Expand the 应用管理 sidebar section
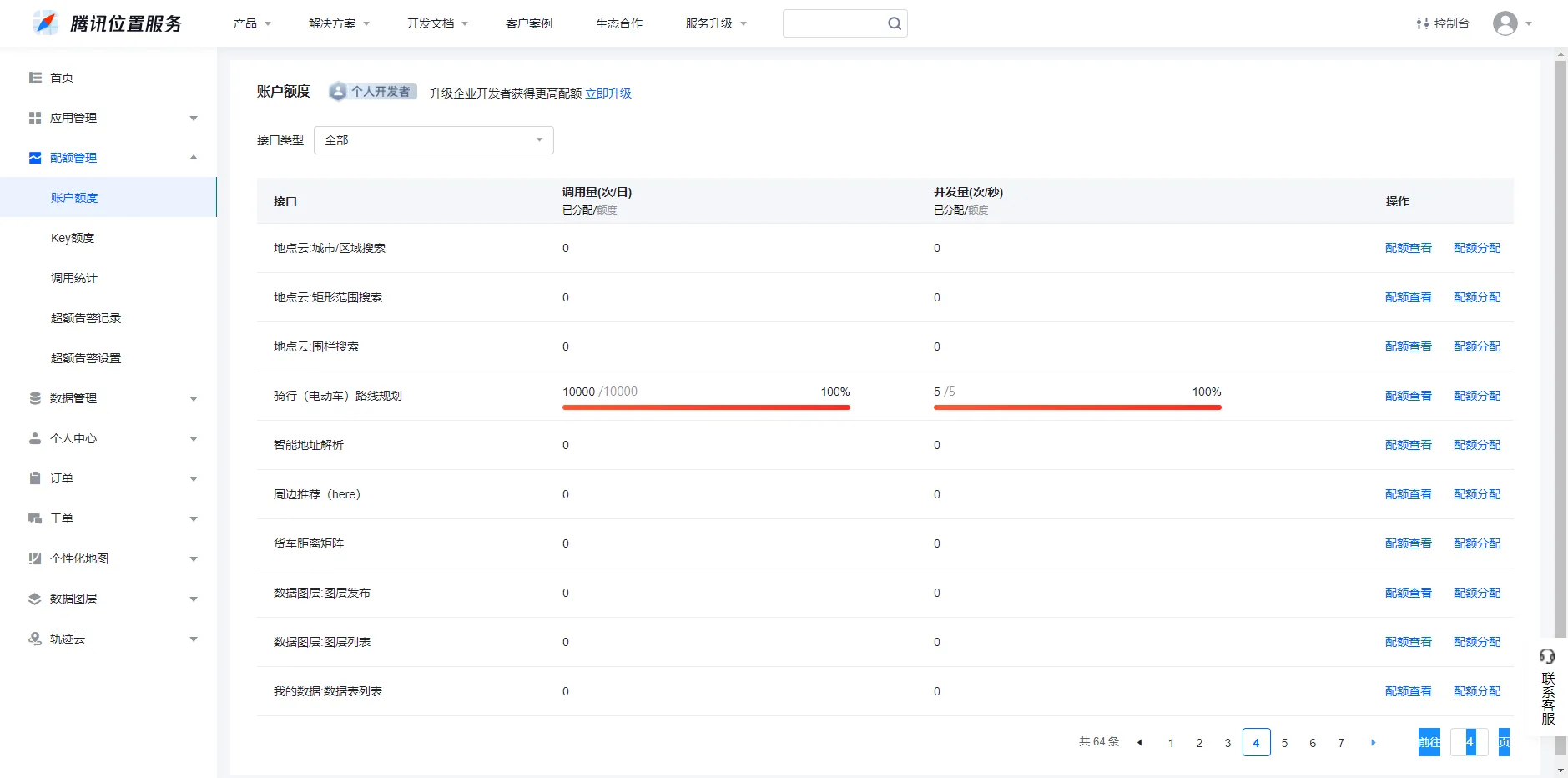This screenshot has height=778, width=1568. (x=193, y=118)
